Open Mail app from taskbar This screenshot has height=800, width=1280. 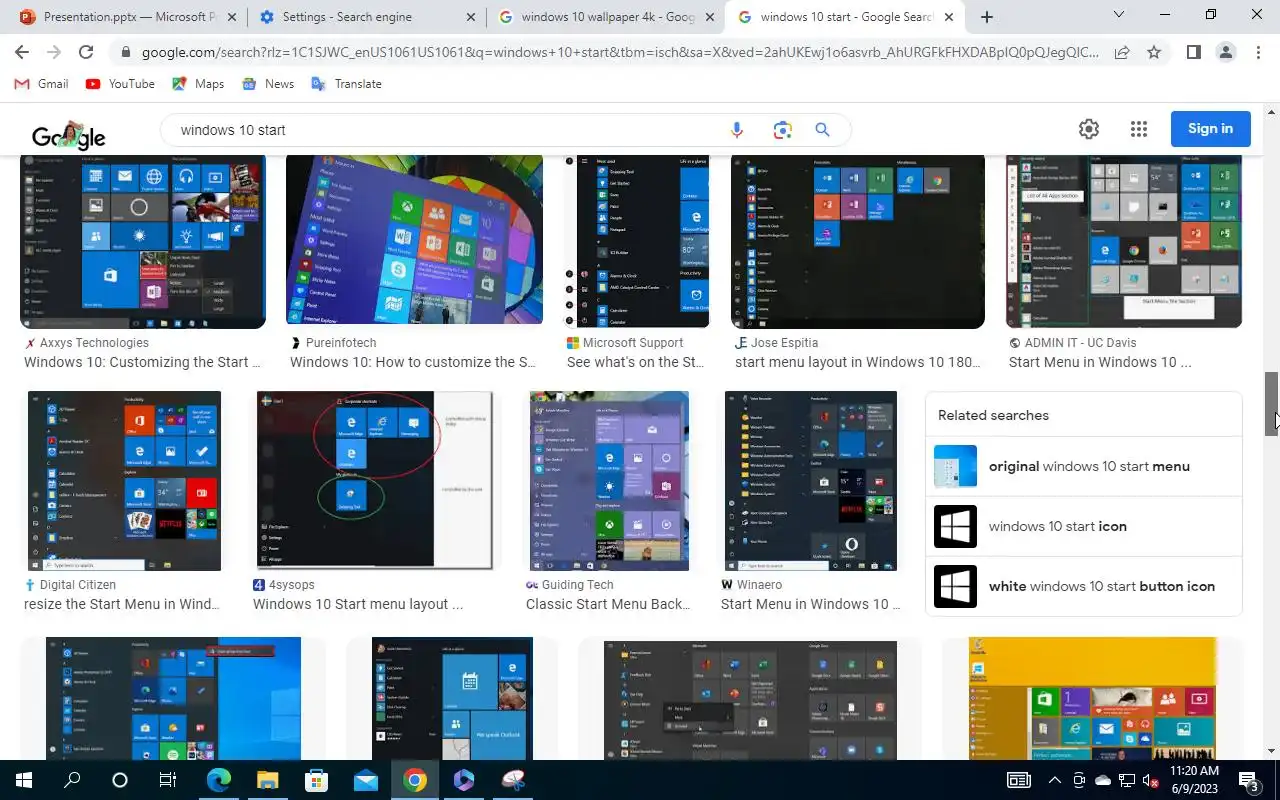[x=365, y=780]
